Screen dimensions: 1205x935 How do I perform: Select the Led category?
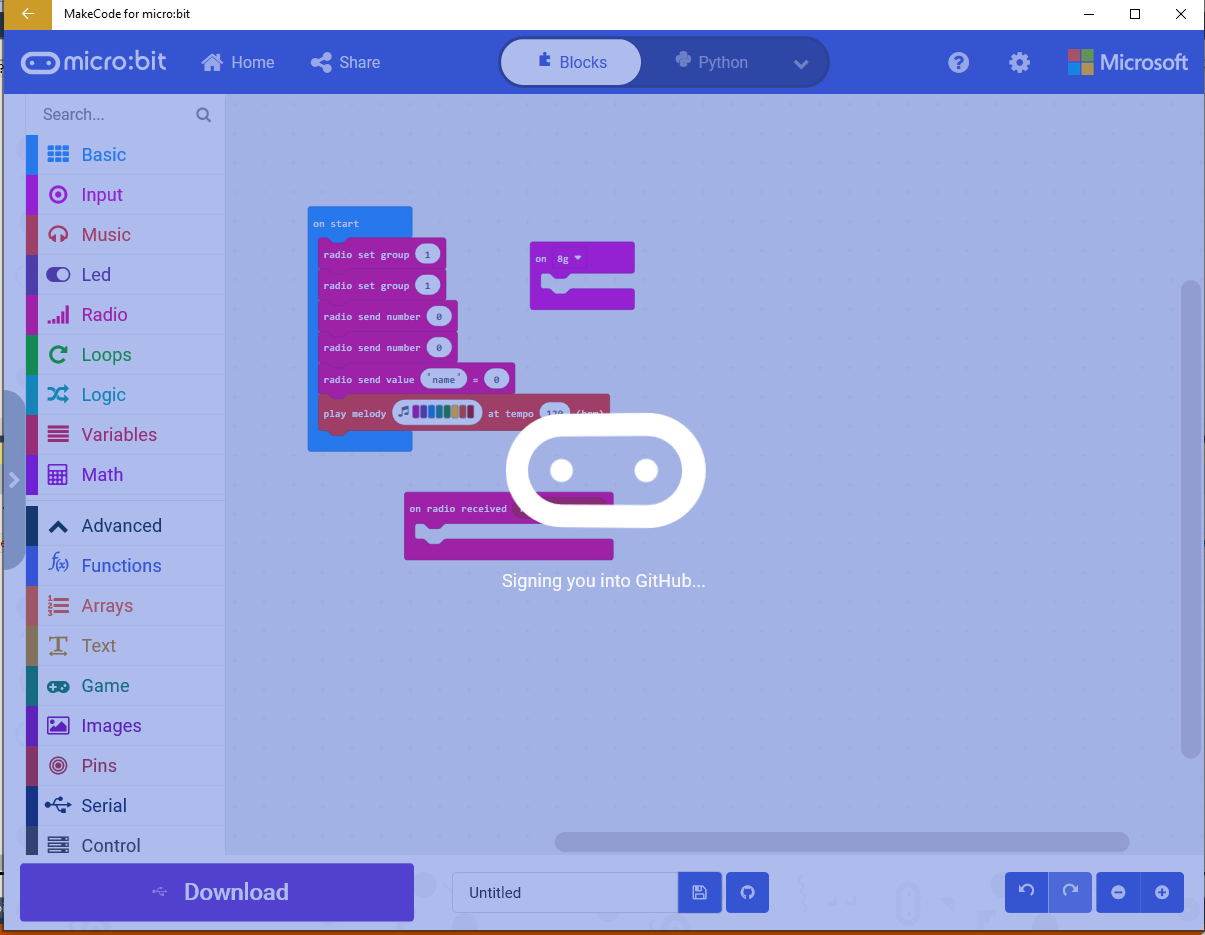[x=95, y=274]
